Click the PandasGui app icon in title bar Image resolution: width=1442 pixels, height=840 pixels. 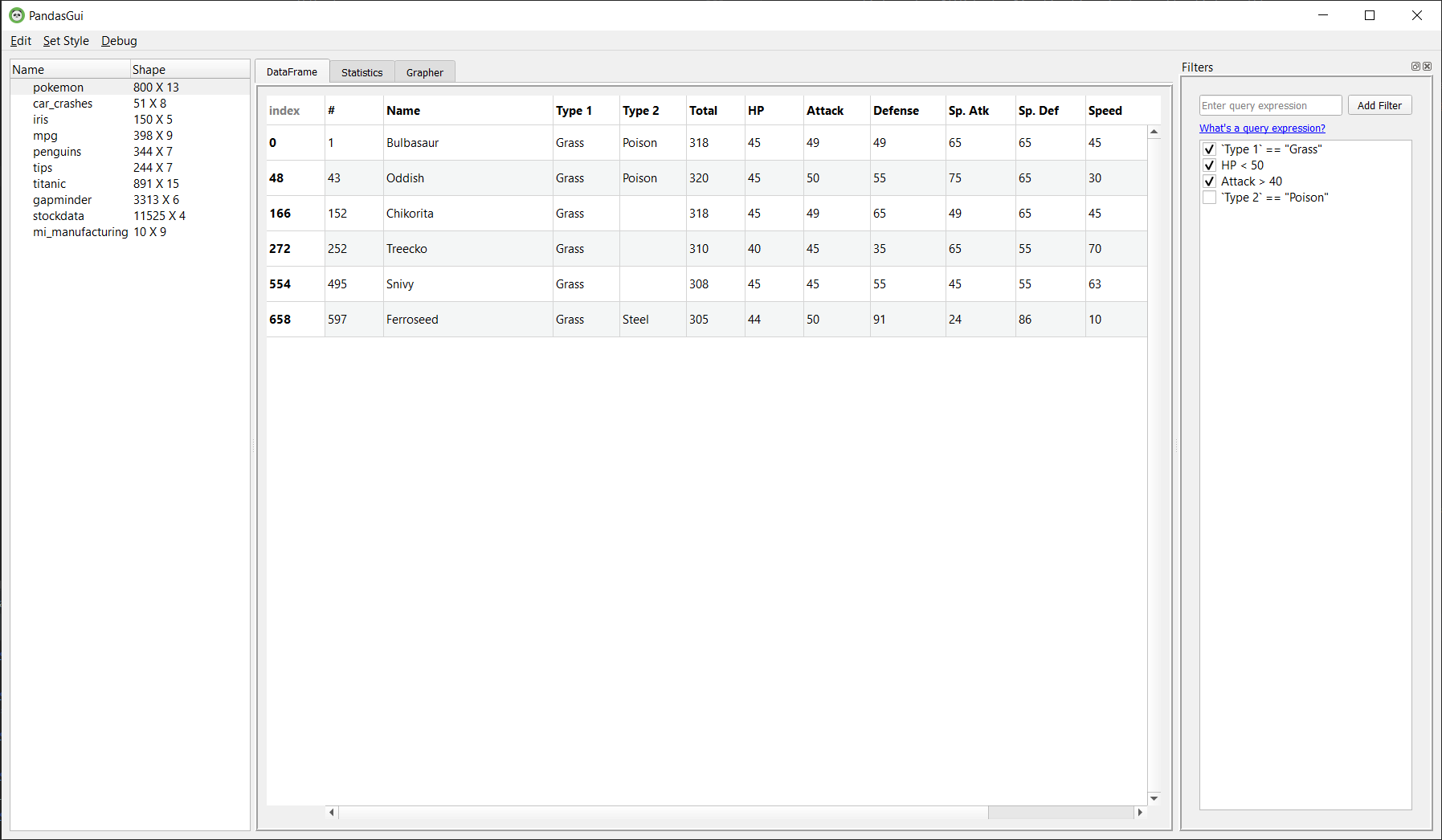[17, 15]
